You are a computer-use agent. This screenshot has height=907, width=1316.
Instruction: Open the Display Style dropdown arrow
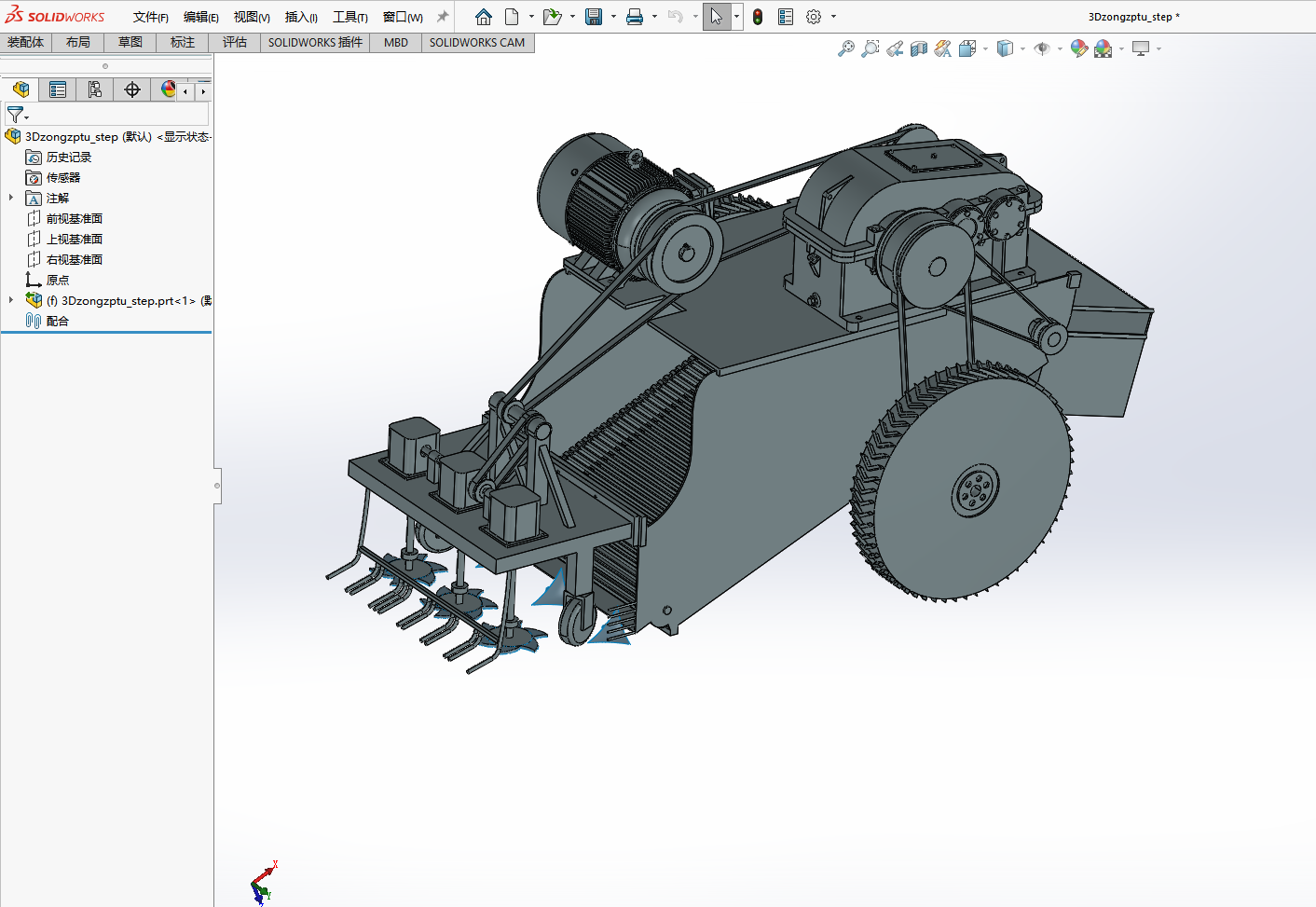point(1022,48)
